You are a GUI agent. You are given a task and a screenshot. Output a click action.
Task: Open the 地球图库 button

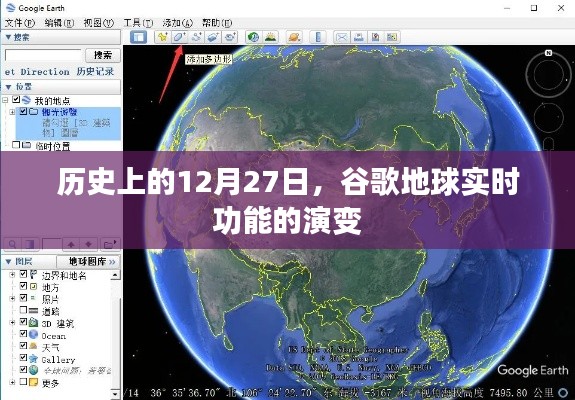(x=88, y=261)
